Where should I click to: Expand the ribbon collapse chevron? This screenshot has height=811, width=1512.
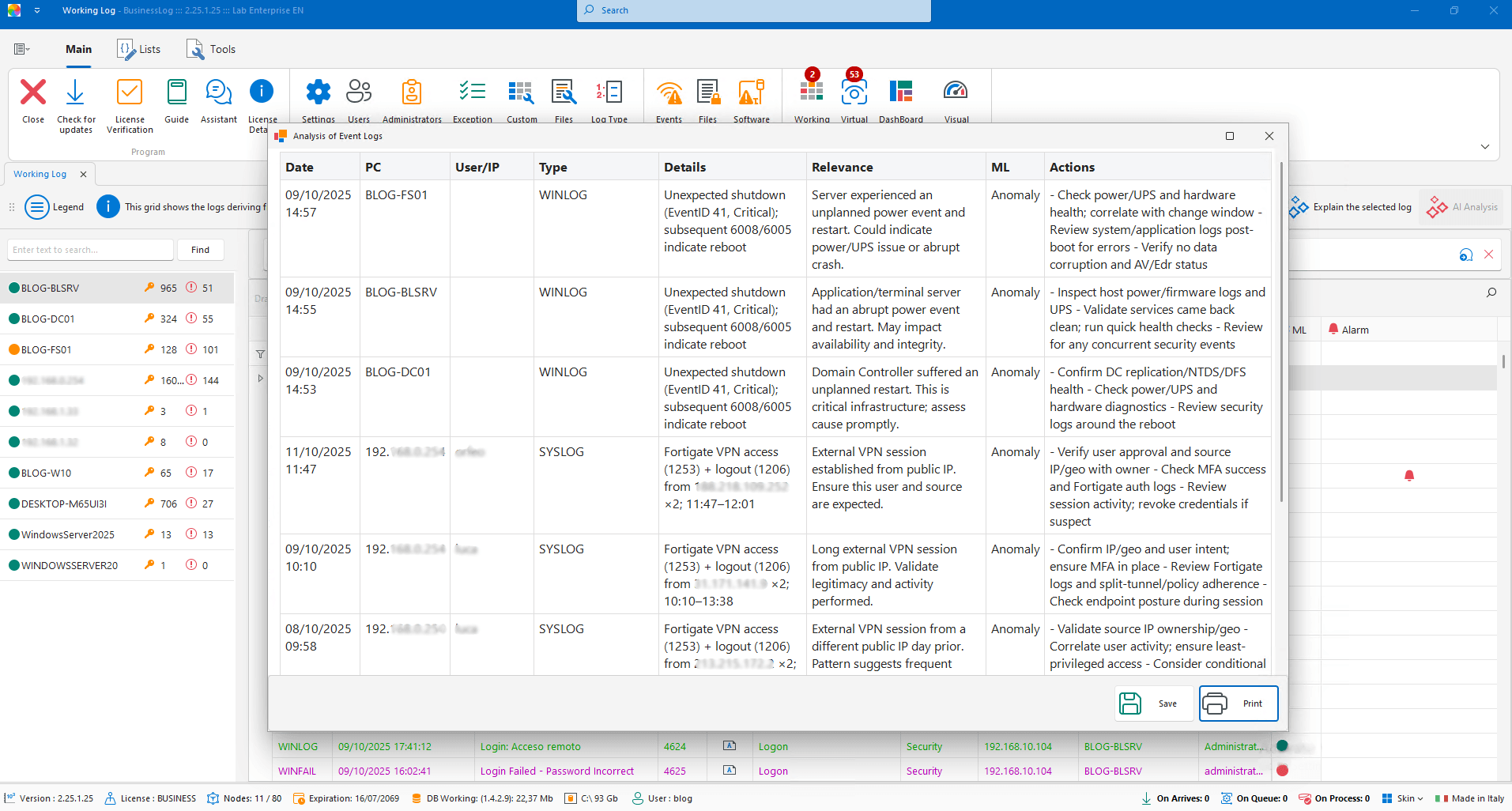point(1484,147)
